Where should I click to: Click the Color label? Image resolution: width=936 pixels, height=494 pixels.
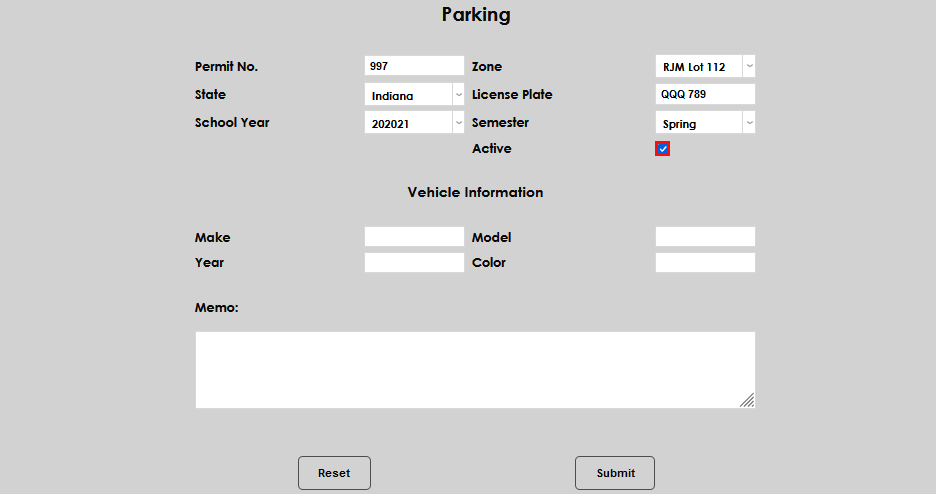pos(488,263)
